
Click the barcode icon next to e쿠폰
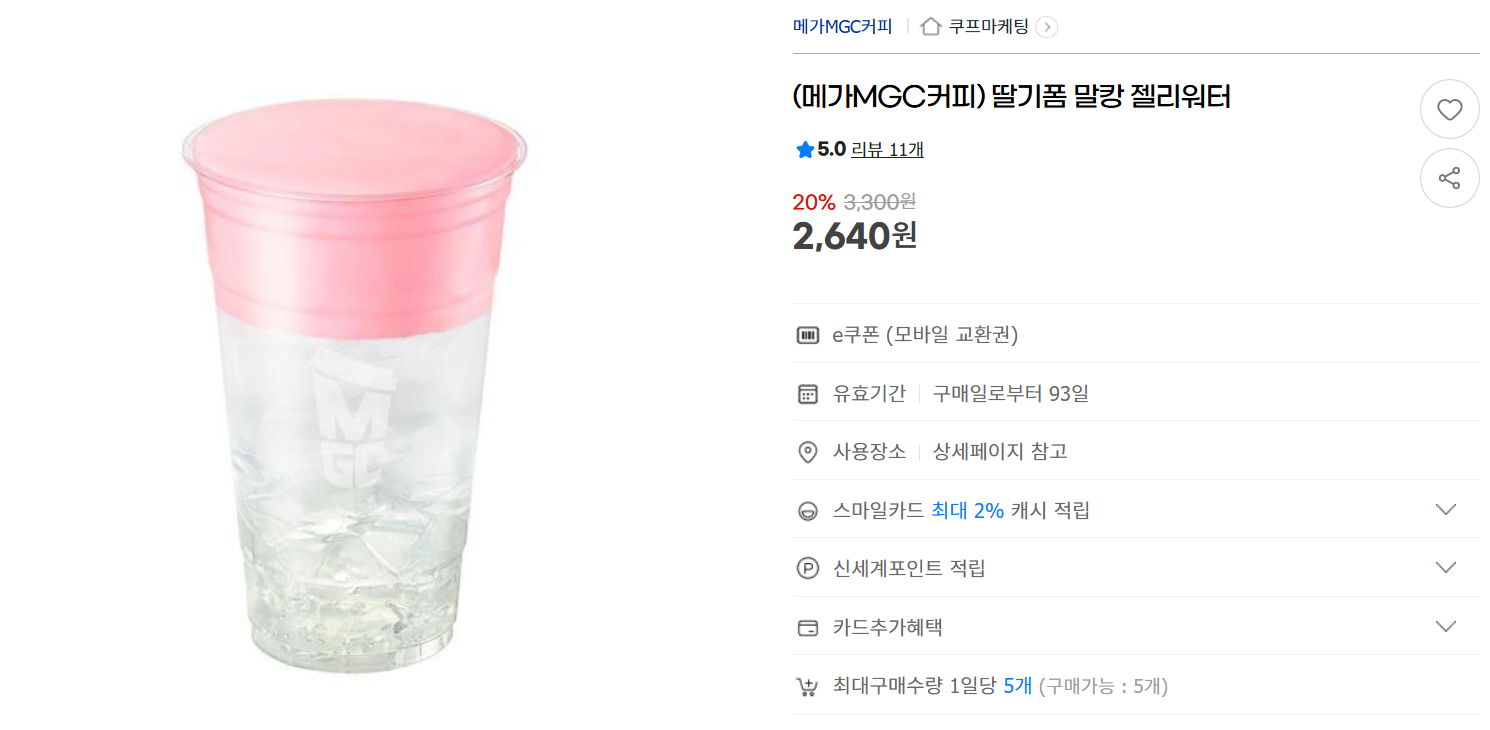coord(806,335)
